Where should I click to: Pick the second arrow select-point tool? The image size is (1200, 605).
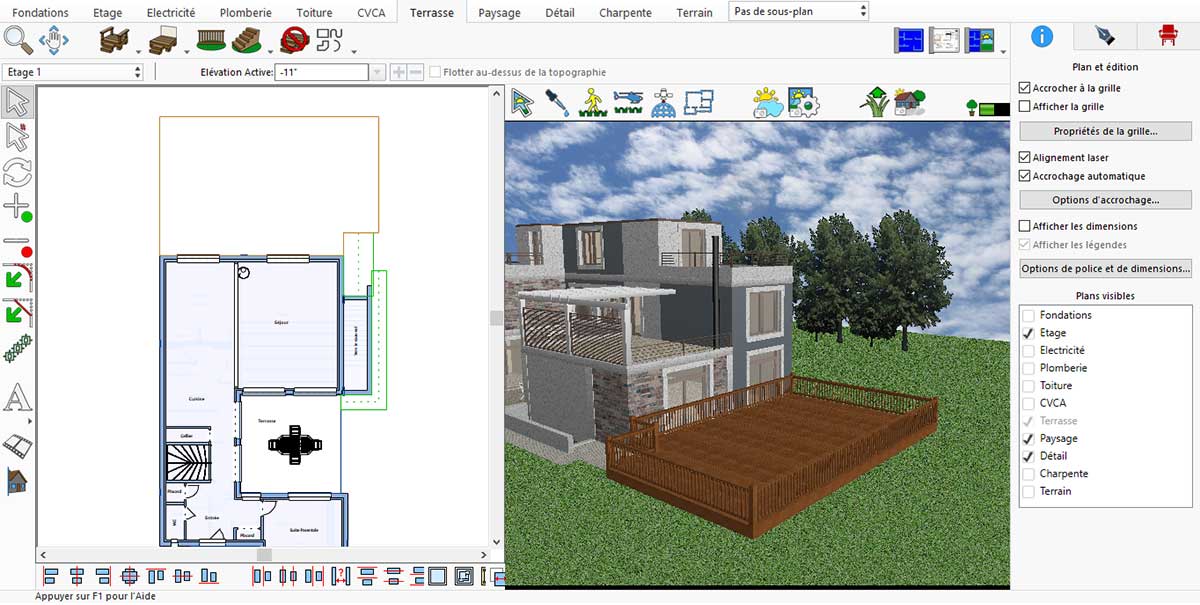[18, 136]
